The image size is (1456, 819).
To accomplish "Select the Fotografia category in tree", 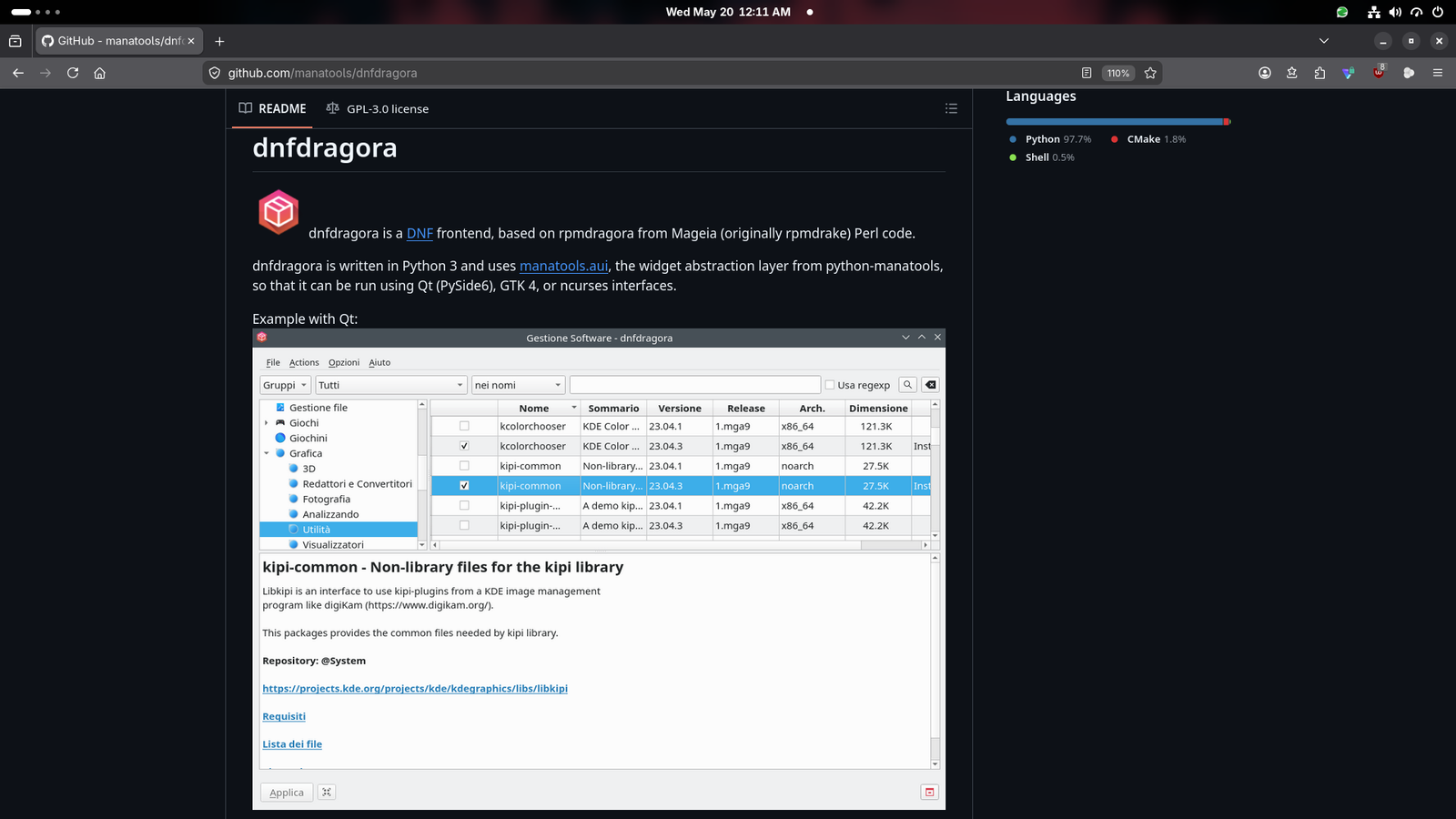I will tap(326, 499).
